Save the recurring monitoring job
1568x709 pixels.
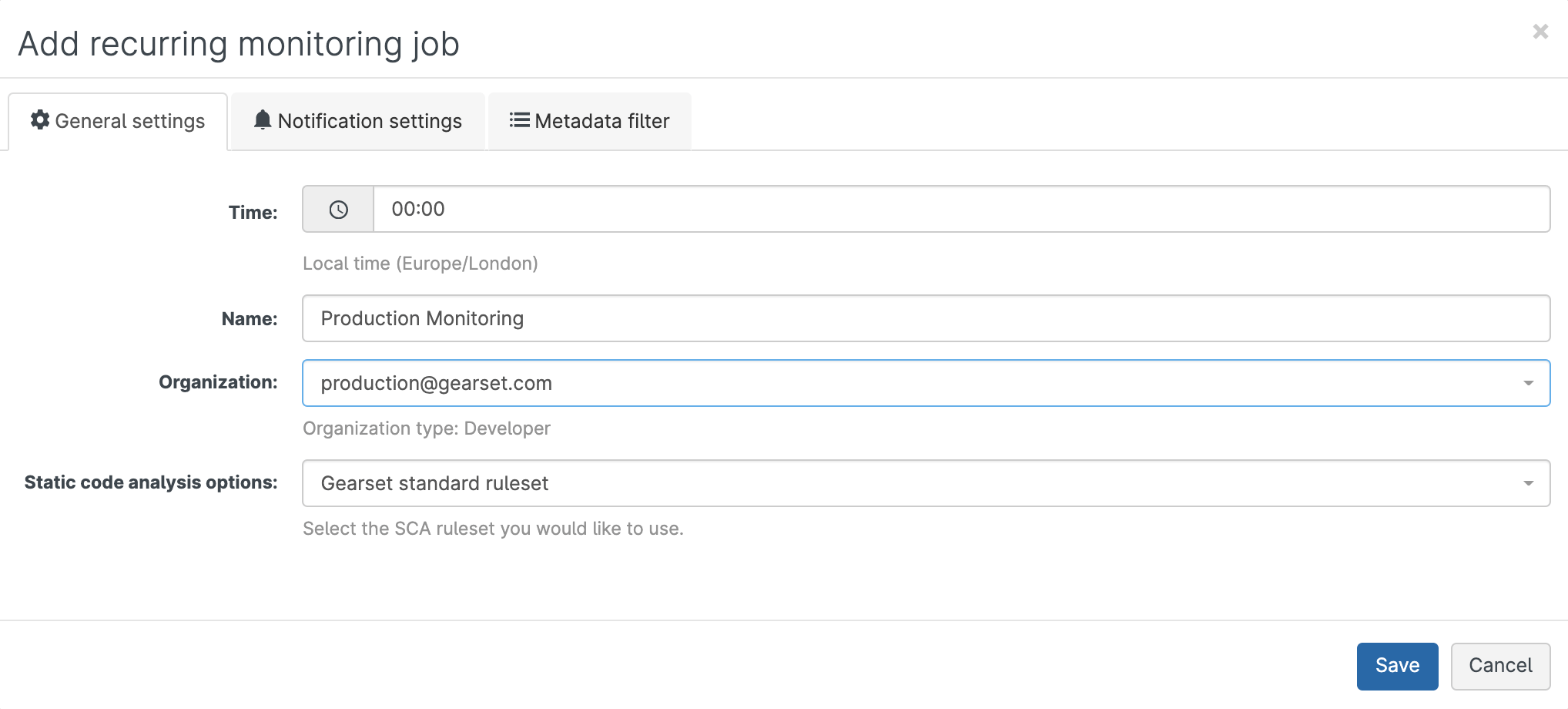point(1396,666)
